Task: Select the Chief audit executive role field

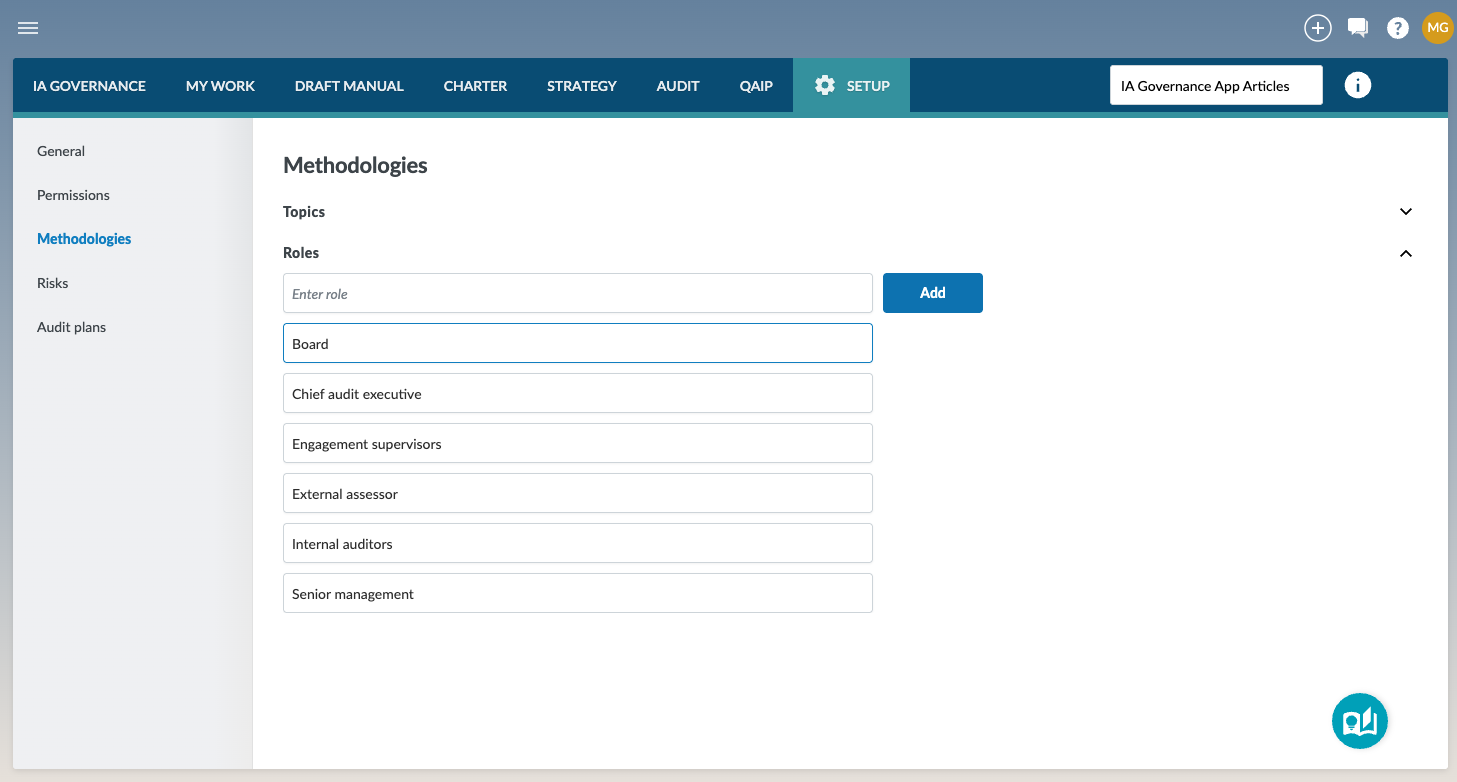Action: click(x=577, y=394)
